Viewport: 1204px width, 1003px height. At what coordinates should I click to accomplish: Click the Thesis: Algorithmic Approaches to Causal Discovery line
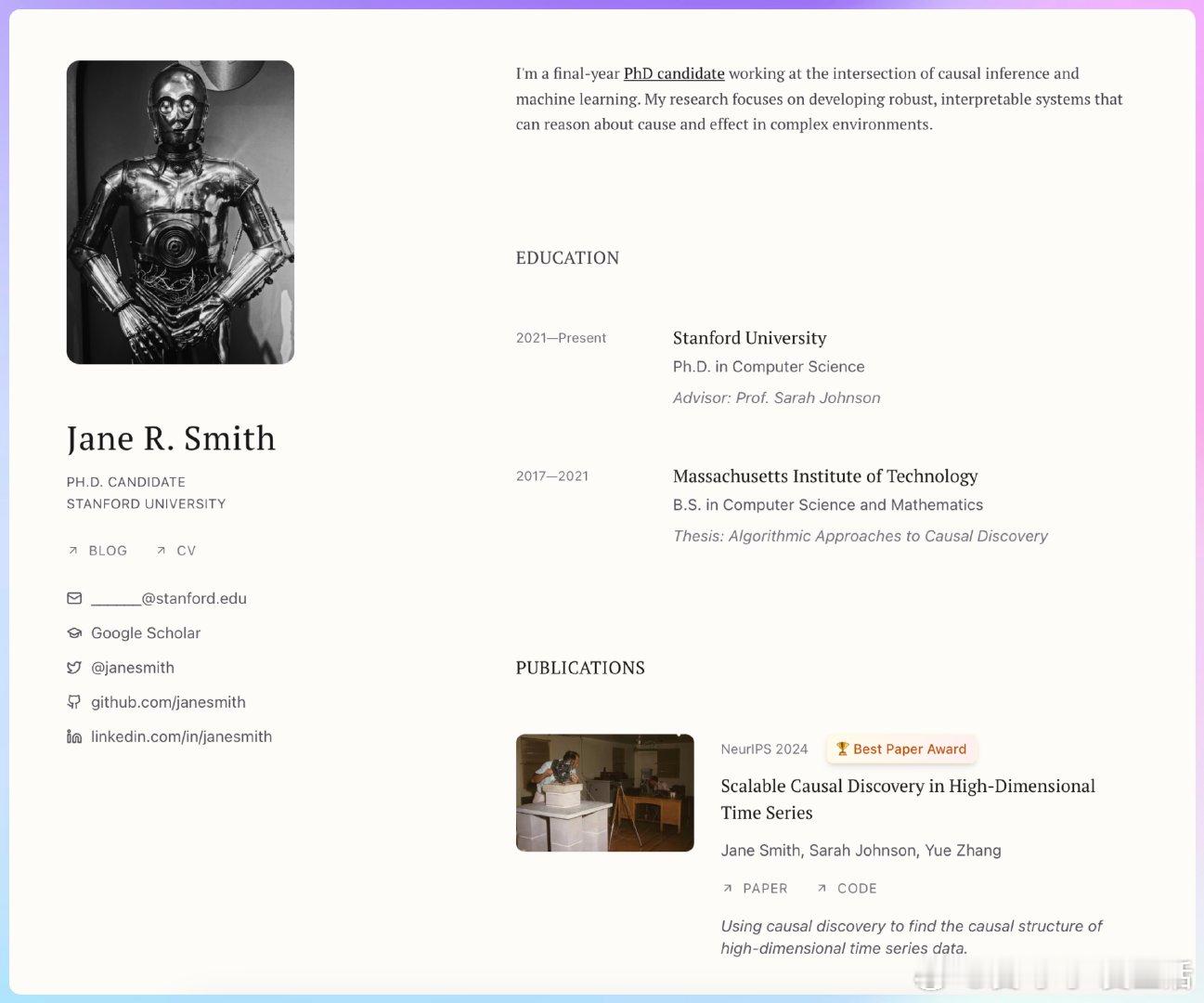861,536
